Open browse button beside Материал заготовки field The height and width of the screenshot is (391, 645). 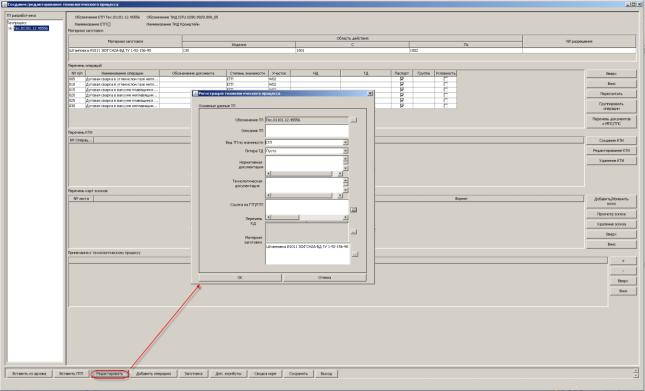355,254
